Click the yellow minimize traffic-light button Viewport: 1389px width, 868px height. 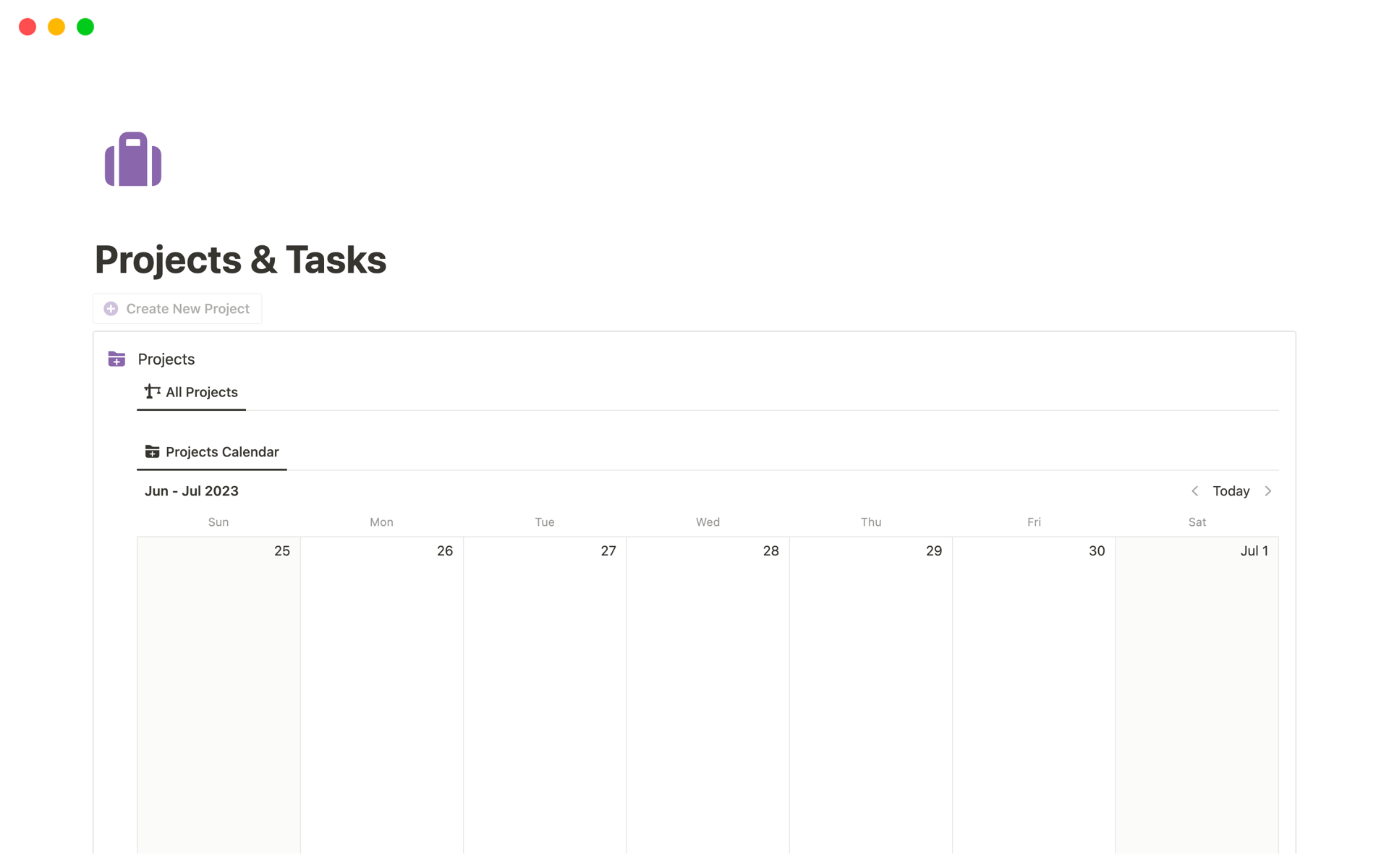tap(56, 26)
